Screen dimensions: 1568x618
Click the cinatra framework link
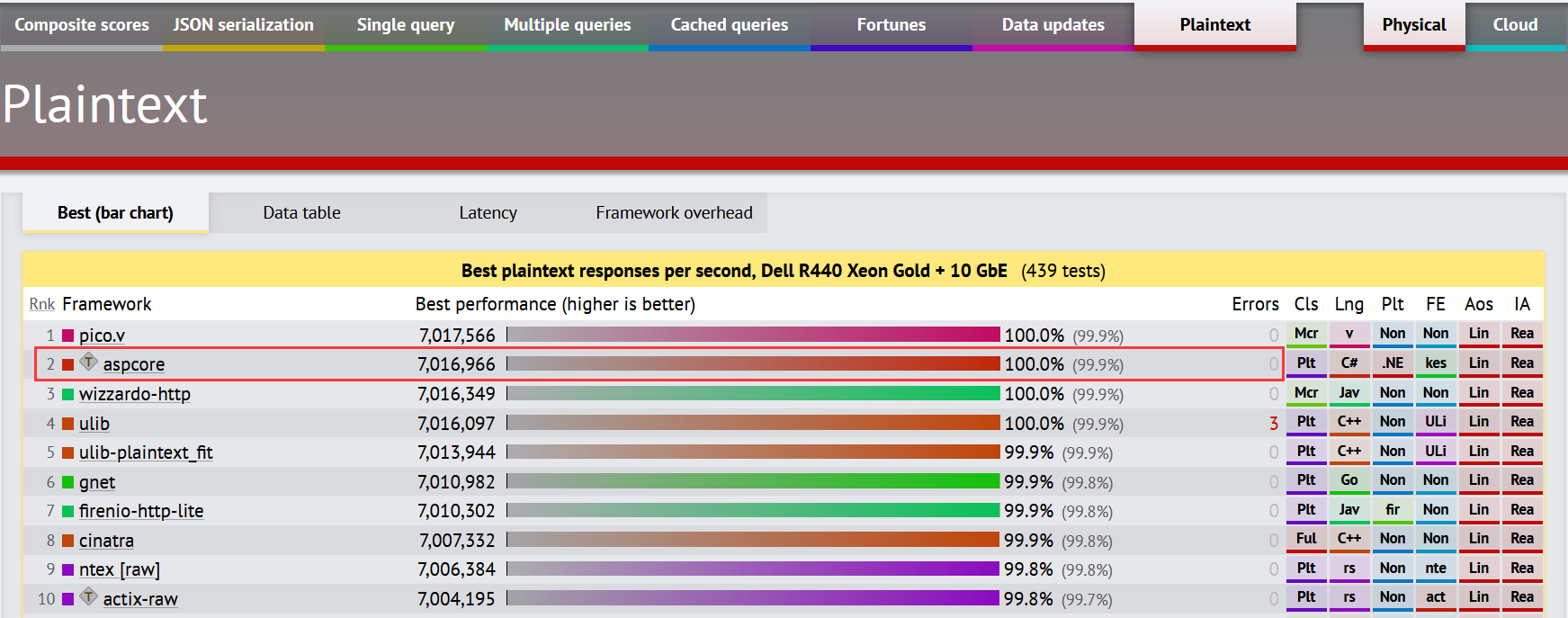point(106,541)
